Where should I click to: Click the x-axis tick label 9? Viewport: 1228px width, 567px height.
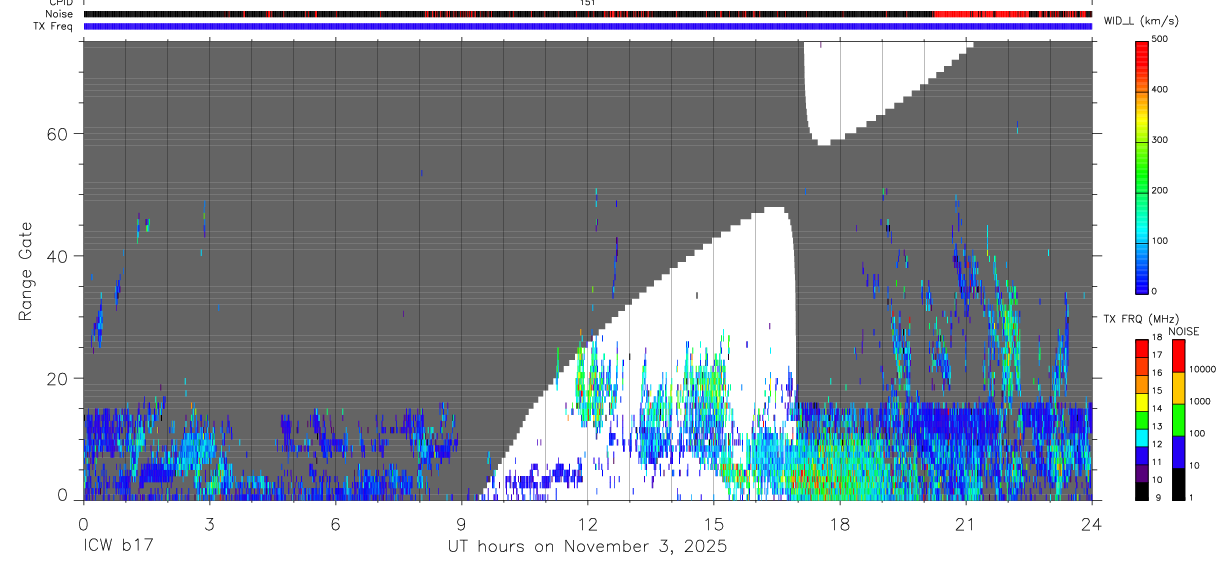tap(461, 524)
